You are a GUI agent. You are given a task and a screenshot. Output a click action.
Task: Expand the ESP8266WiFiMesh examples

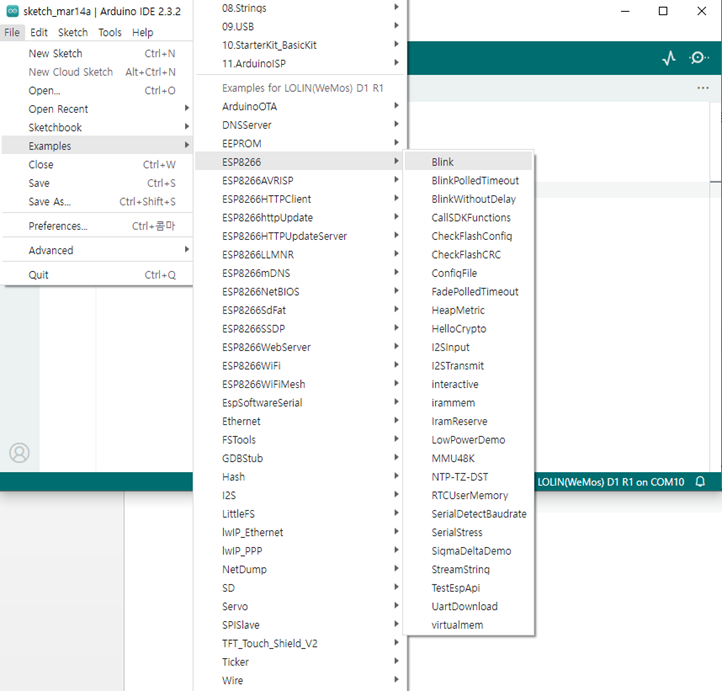click(x=300, y=384)
